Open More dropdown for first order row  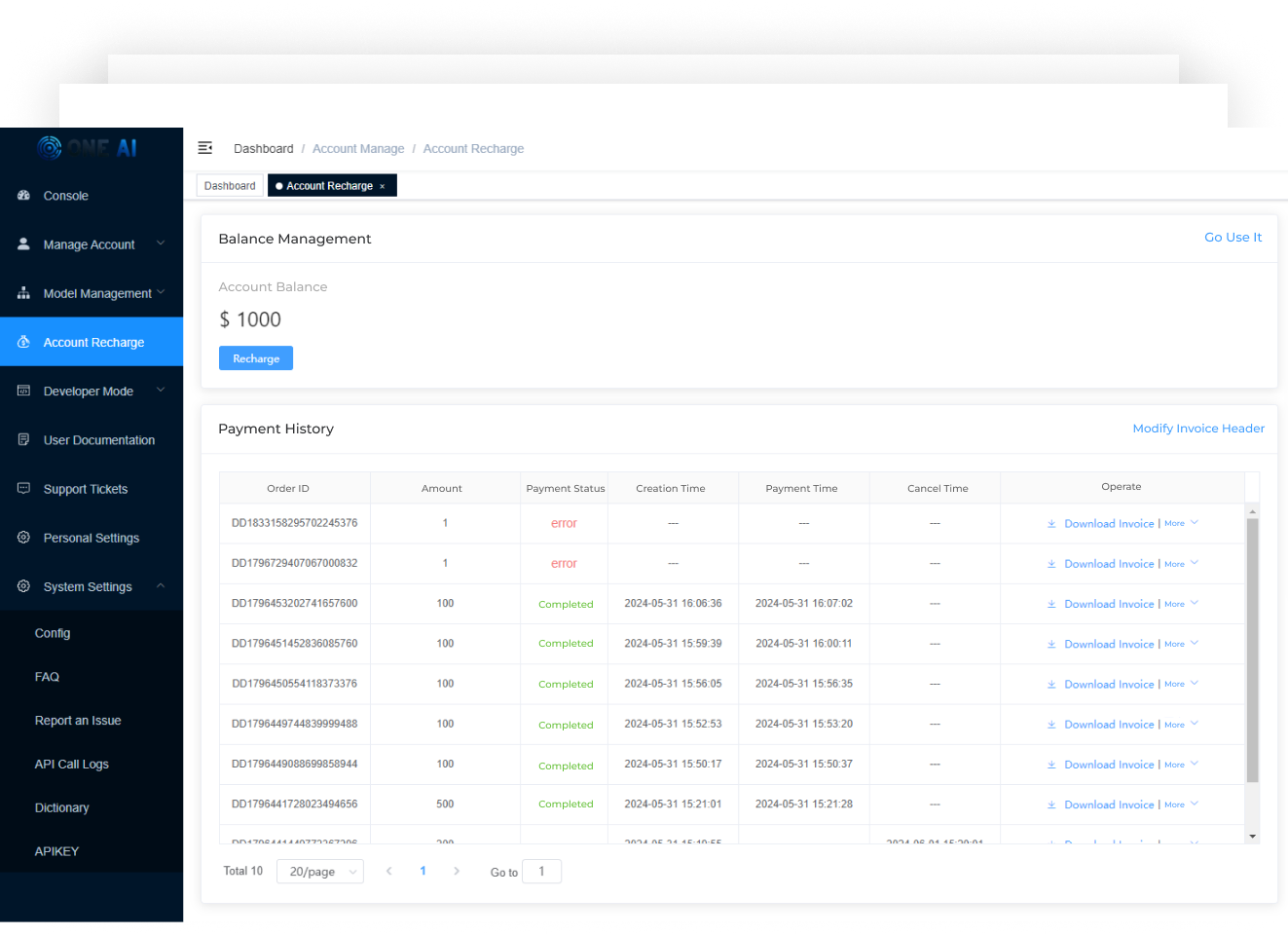click(x=1181, y=524)
